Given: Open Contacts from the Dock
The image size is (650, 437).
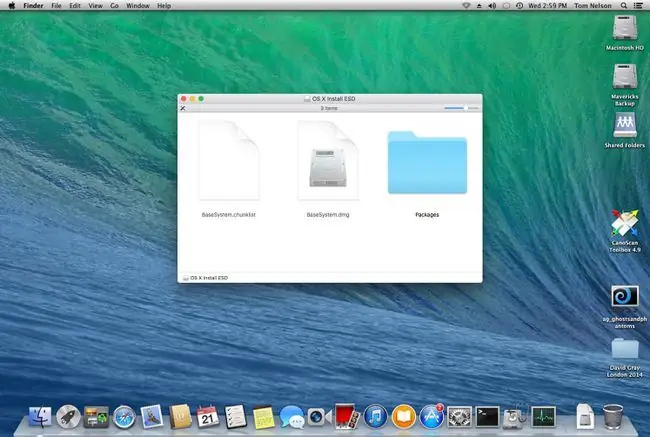Looking at the screenshot, I should [x=180, y=416].
